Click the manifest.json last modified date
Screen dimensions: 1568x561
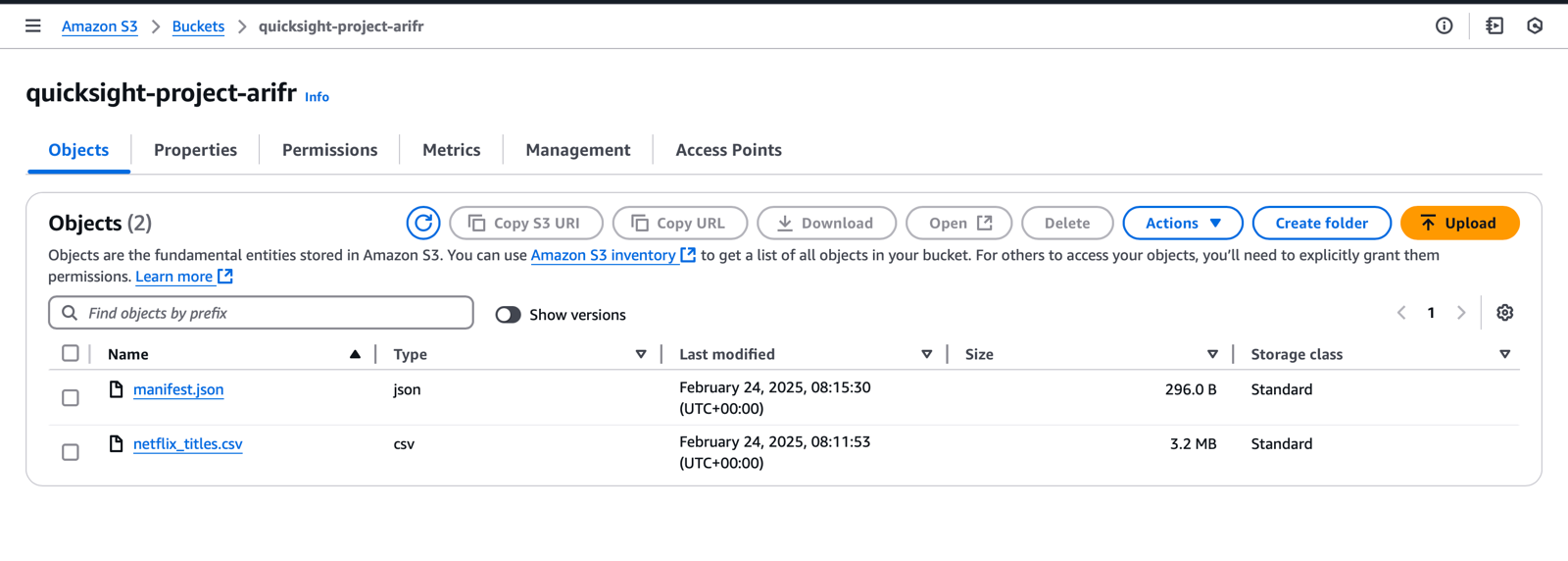pos(774,398)
